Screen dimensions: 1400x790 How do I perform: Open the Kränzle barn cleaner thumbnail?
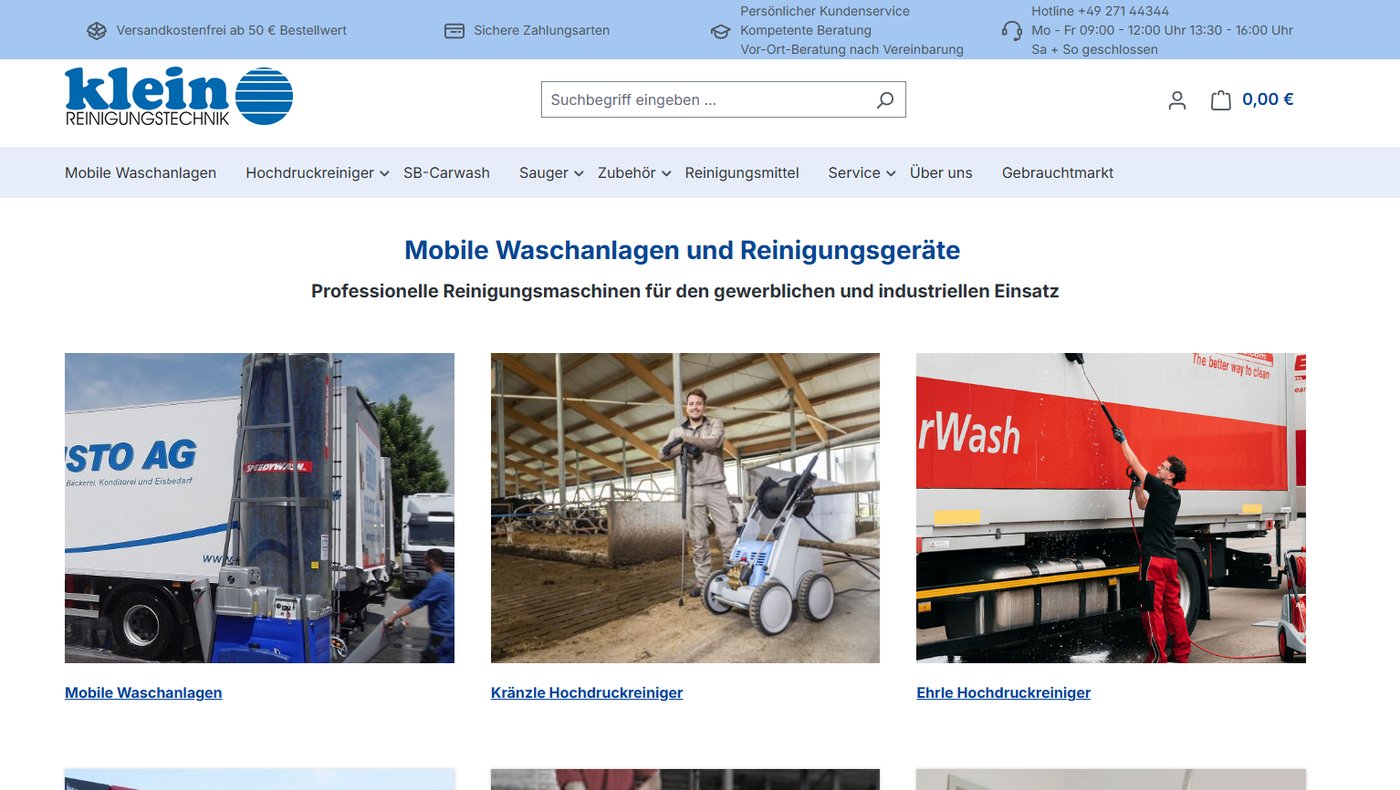pos(685,508)
